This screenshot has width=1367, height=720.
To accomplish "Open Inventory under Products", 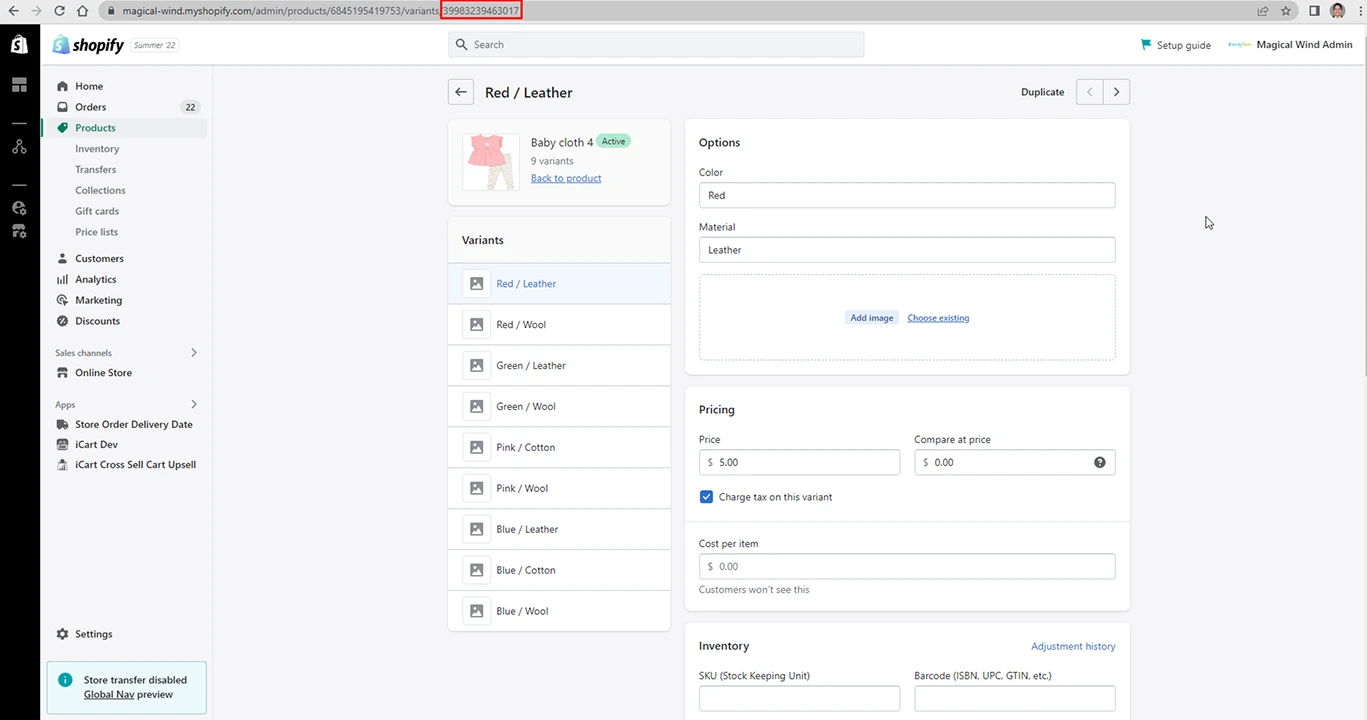I will 97,149.
